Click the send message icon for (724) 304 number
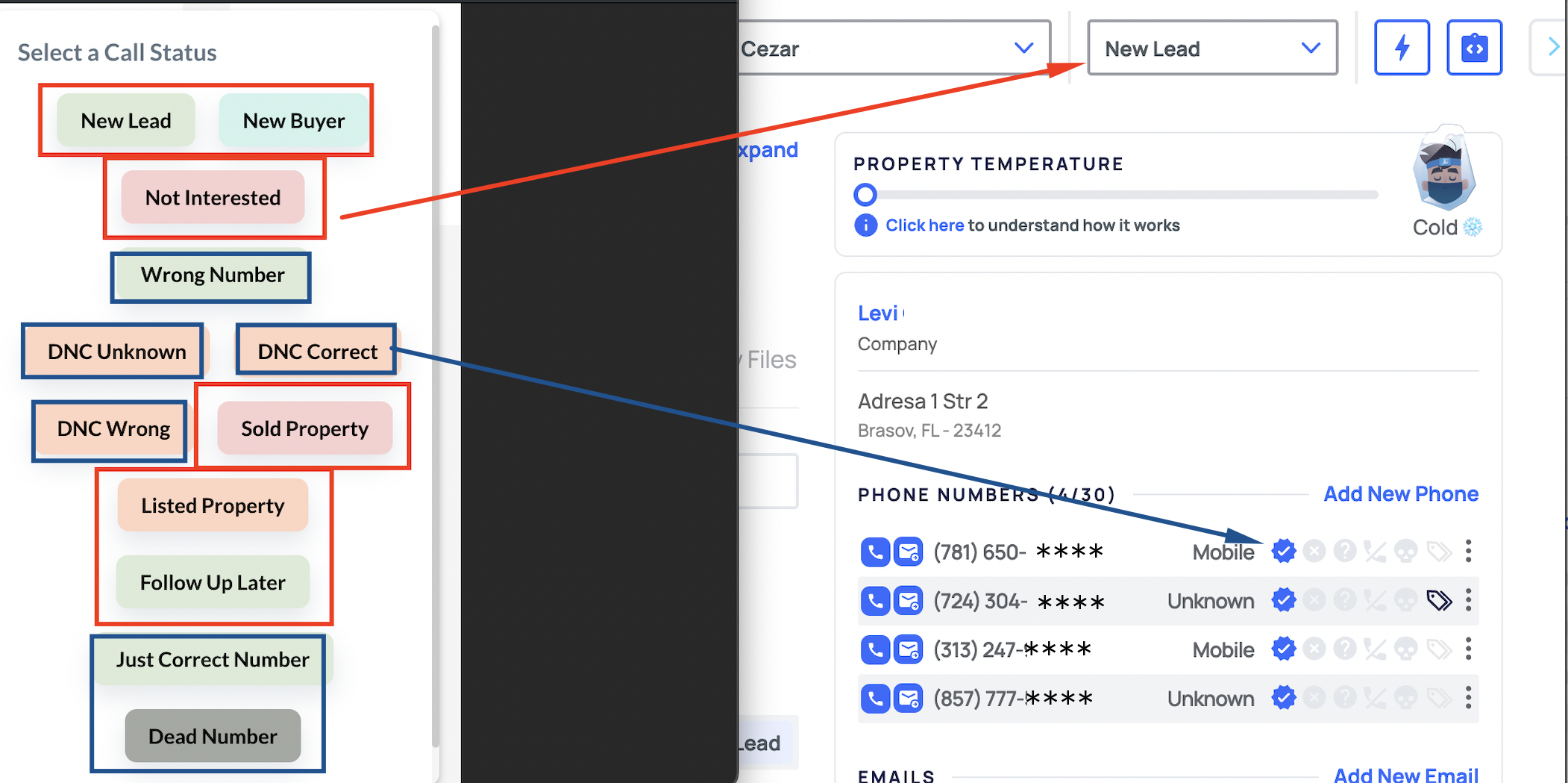 point(908,601)
